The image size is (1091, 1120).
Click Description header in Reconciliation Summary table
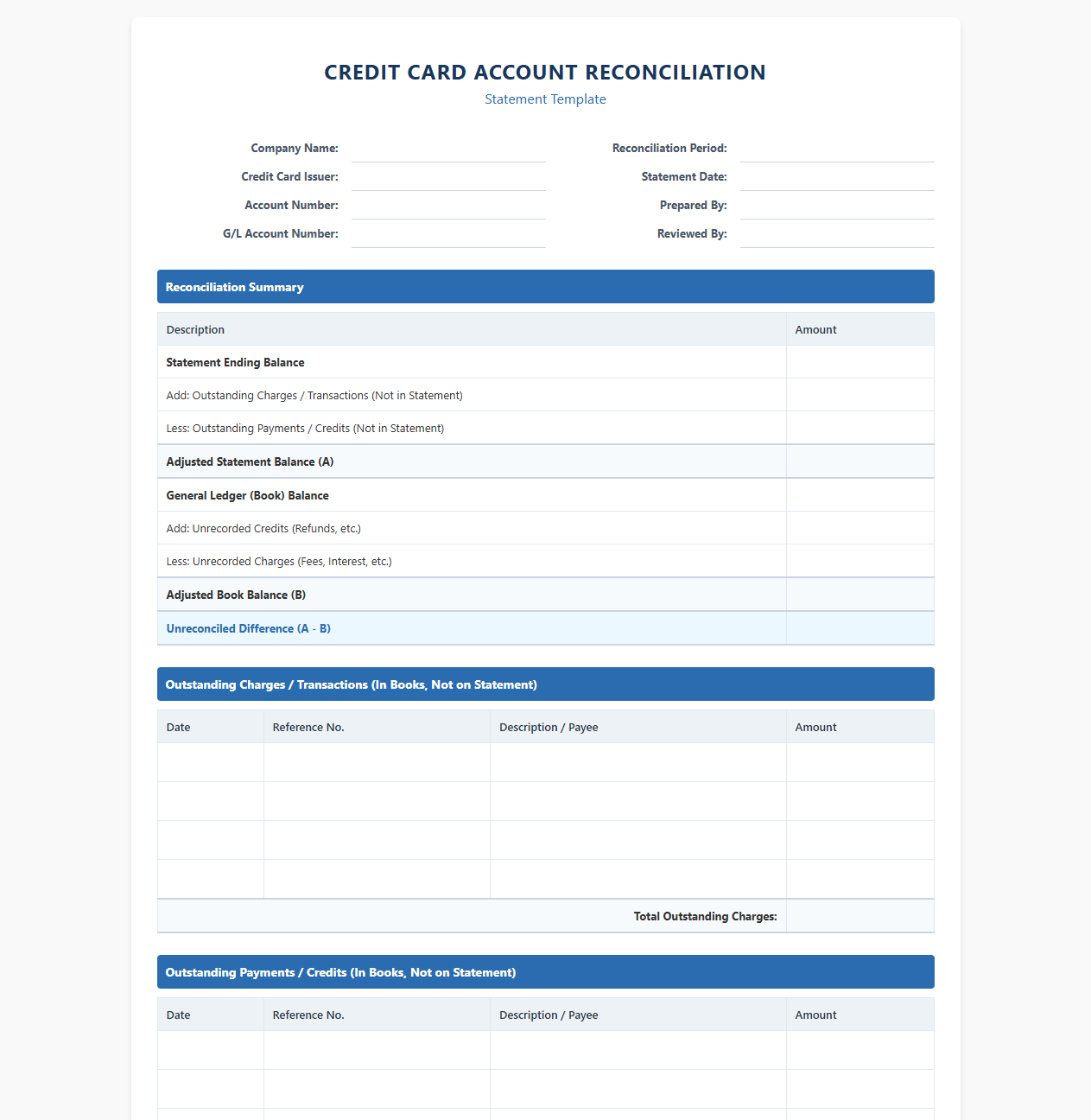click(x=472, y=329)
